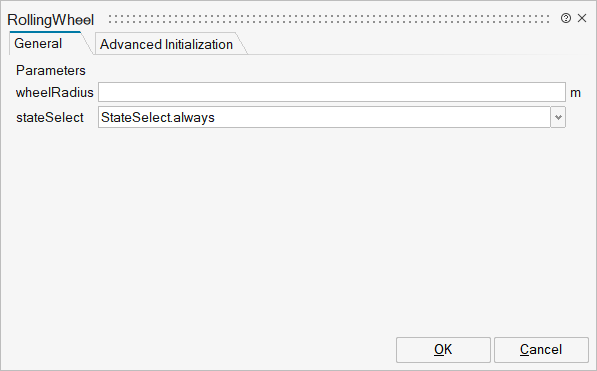Grab the dotted title bar handle

329,19
